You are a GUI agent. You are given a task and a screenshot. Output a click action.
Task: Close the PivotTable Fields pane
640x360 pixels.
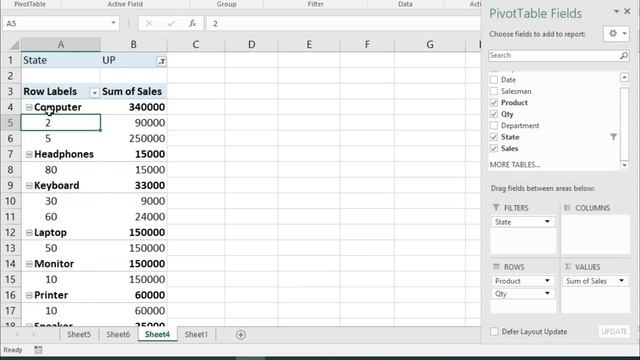pyautogui.click(x=627, y=11)
